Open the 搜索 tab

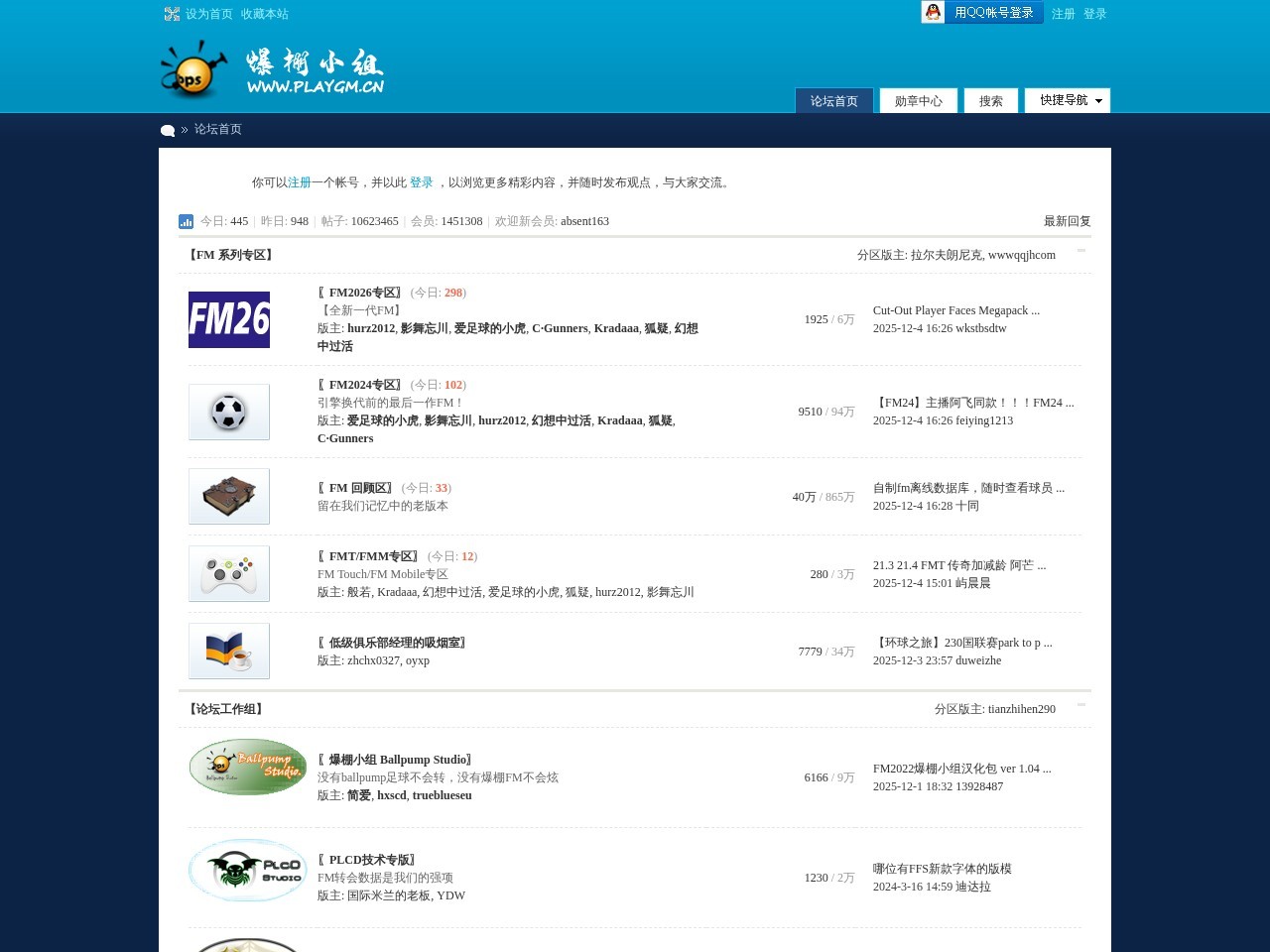pos(989,100)
